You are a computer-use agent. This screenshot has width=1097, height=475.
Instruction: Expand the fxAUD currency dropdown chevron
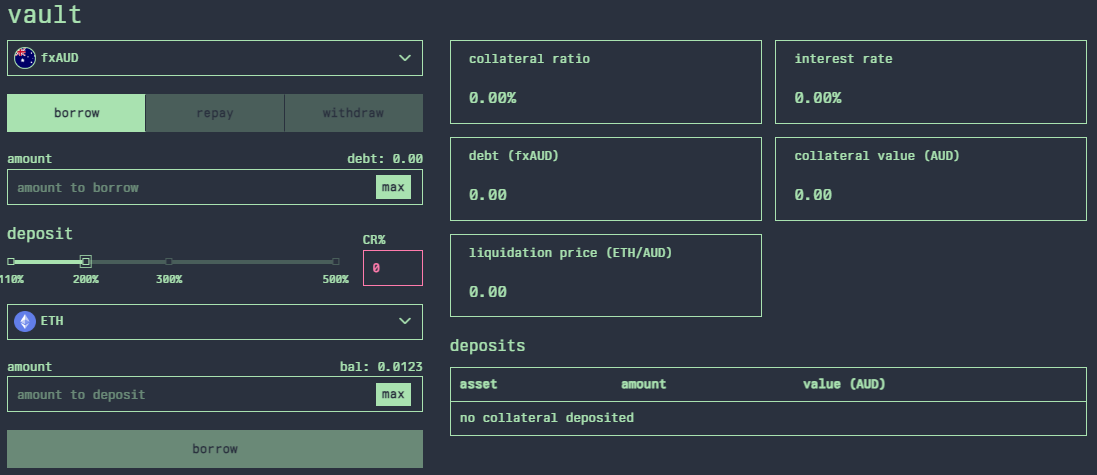(x=405, y=58)
